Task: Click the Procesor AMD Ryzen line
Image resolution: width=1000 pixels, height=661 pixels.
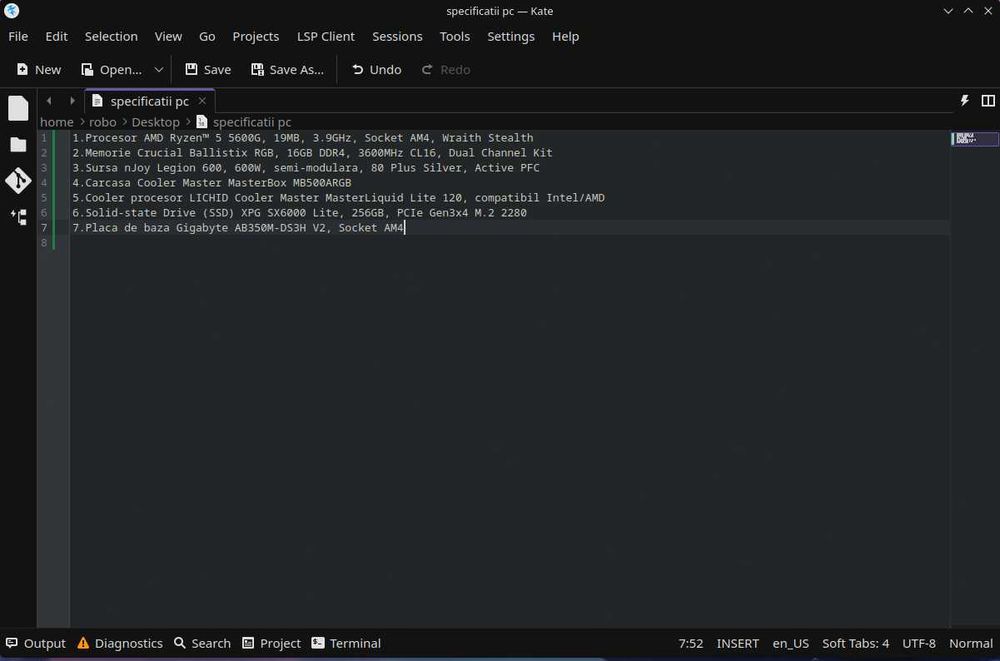Action: [302, 138]
